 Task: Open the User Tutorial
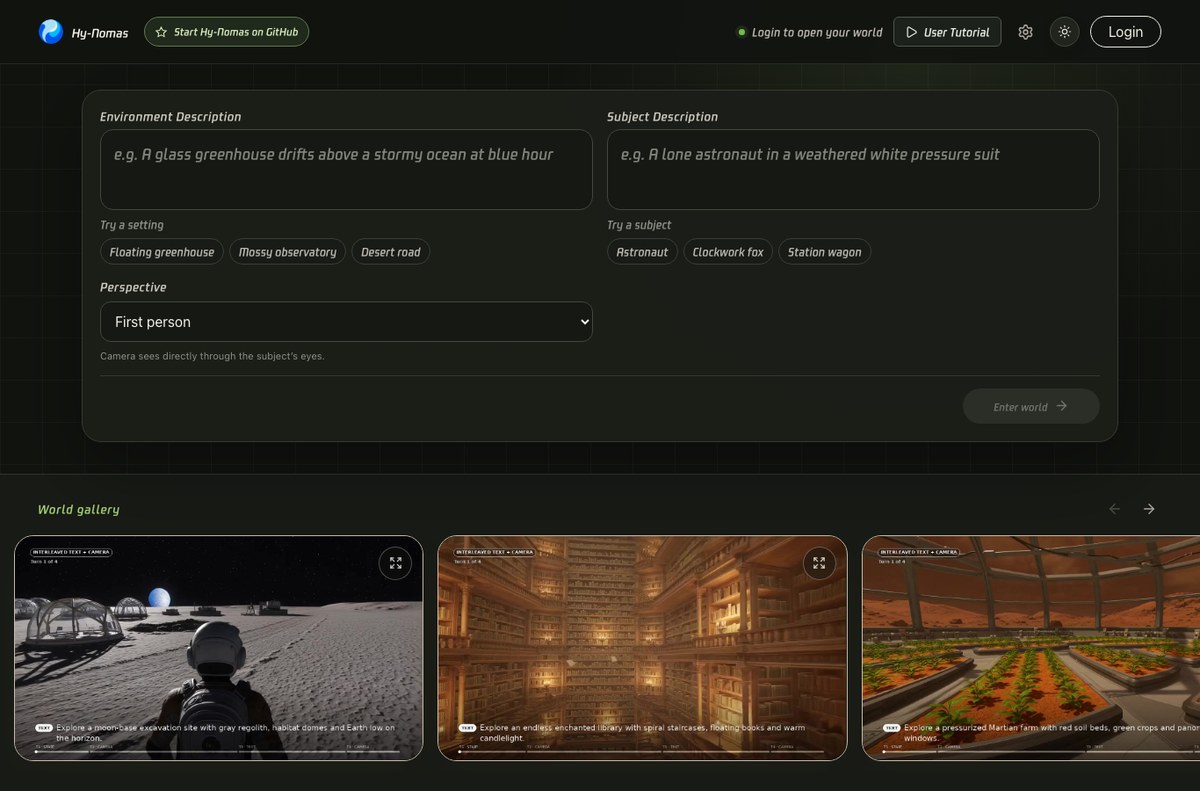pyautogui.click(x=947, y=32)
